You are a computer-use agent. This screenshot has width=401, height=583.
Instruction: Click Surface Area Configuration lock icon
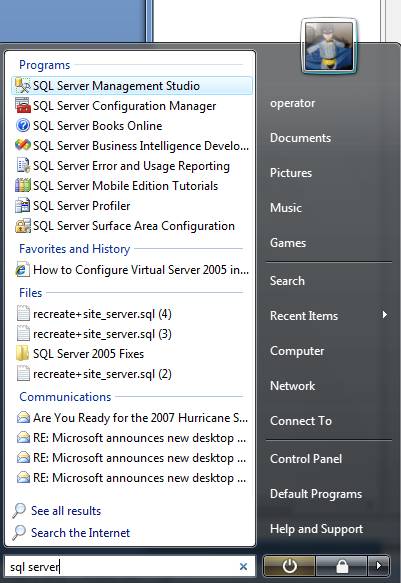tap(22, 226)
